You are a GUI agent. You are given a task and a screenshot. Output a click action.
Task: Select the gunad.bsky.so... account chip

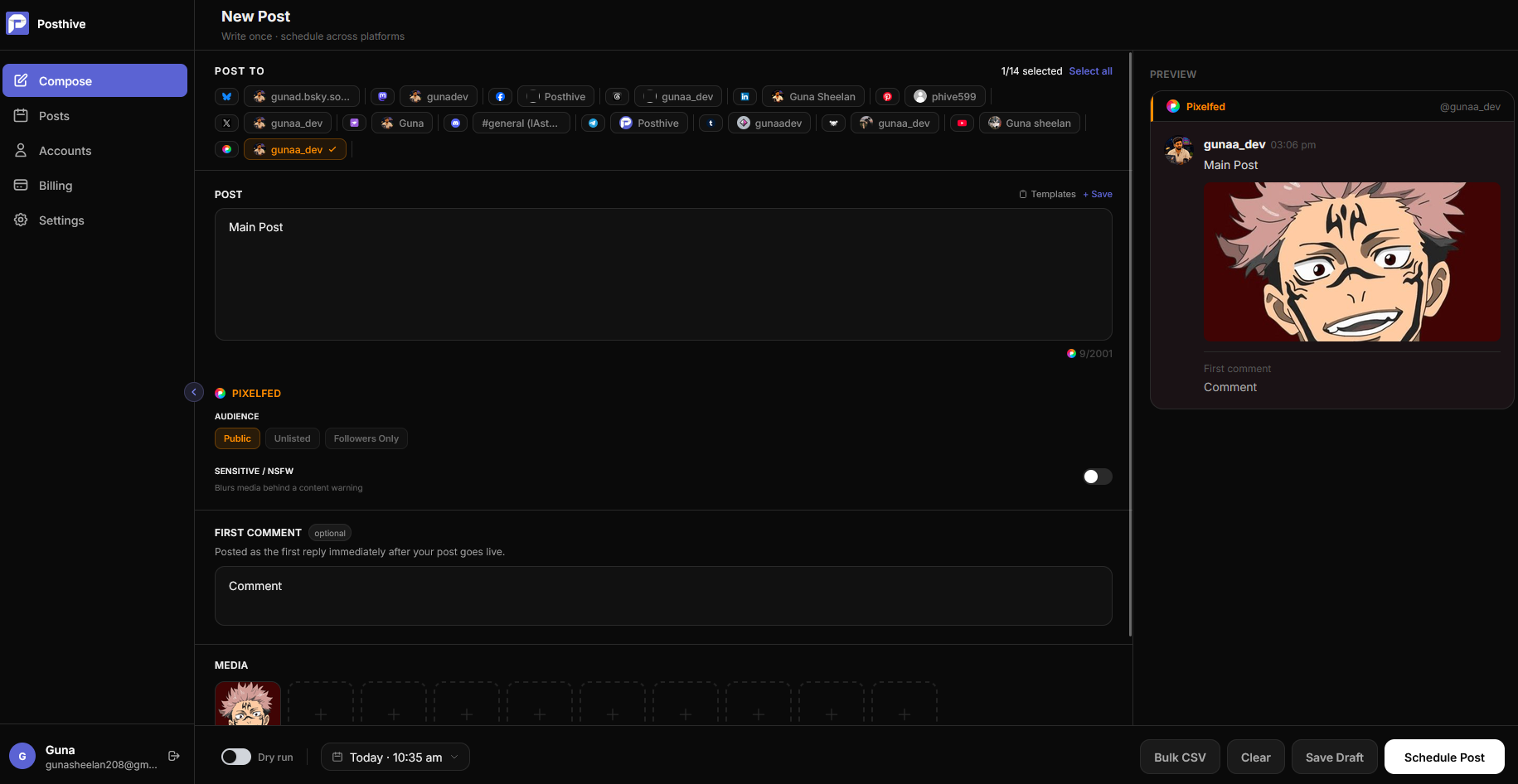pos(302,97)
